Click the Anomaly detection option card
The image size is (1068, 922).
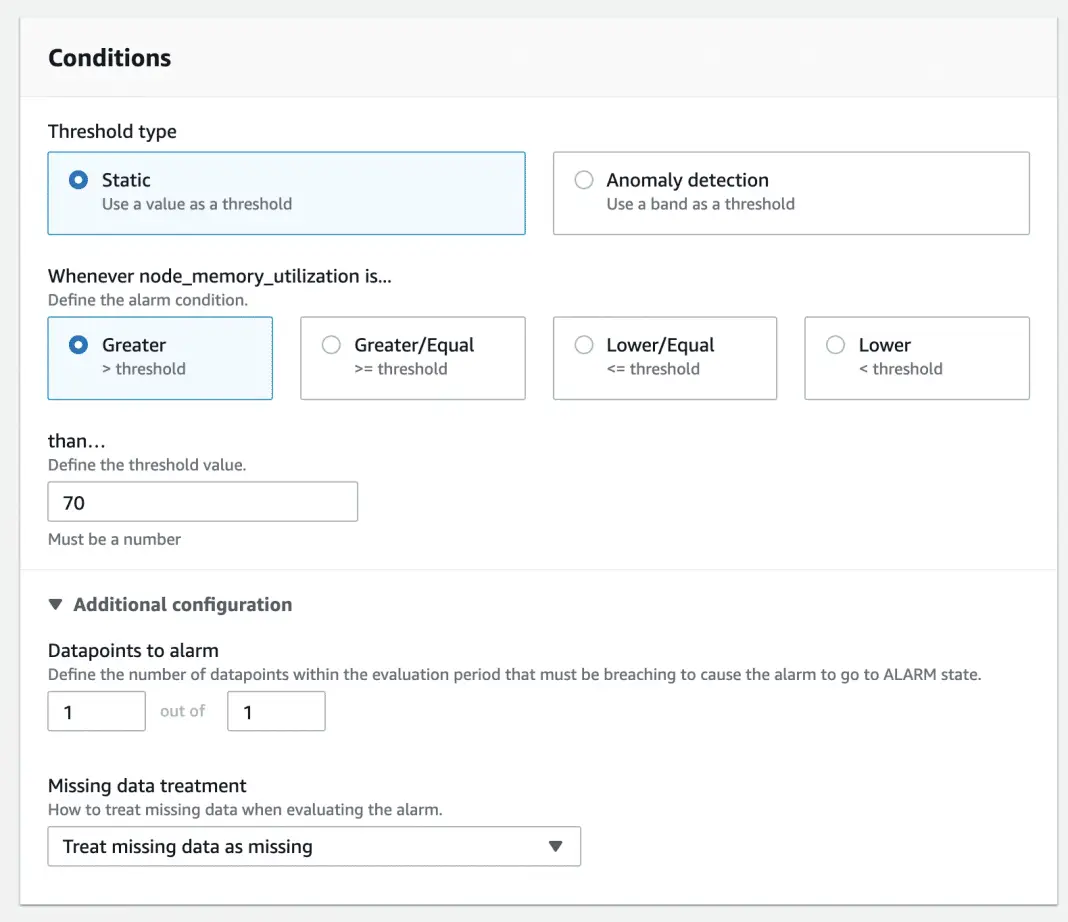(x=791, y=193)
